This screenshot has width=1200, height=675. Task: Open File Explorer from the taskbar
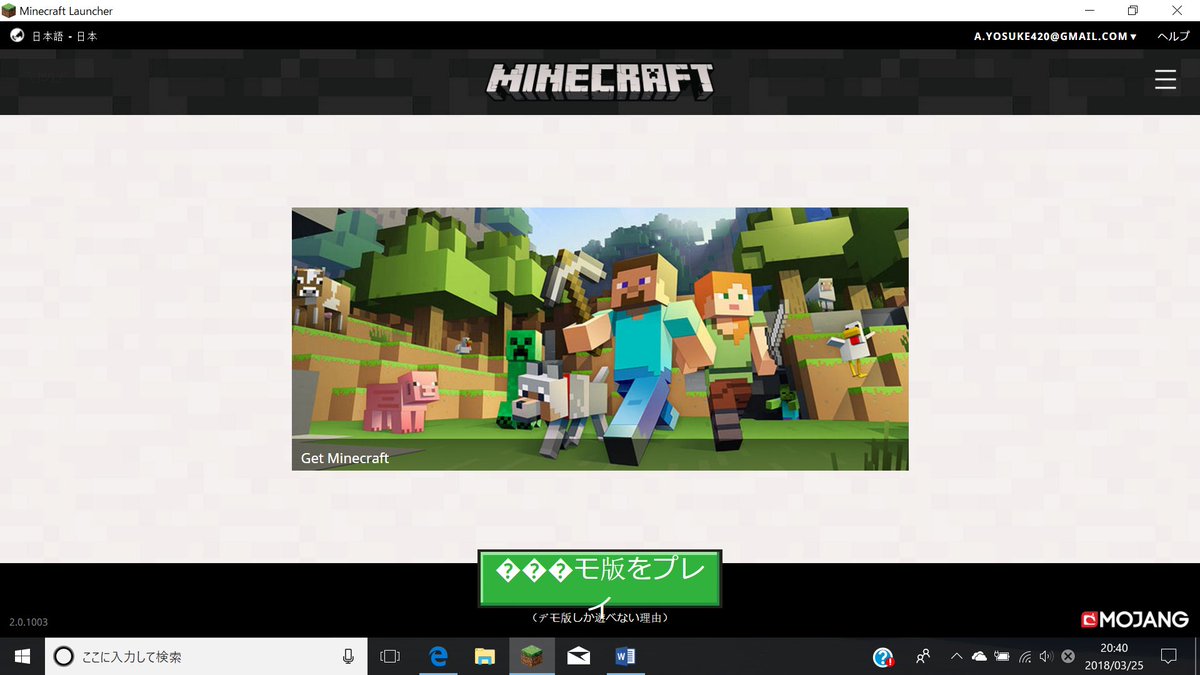(x=485, y=656)
